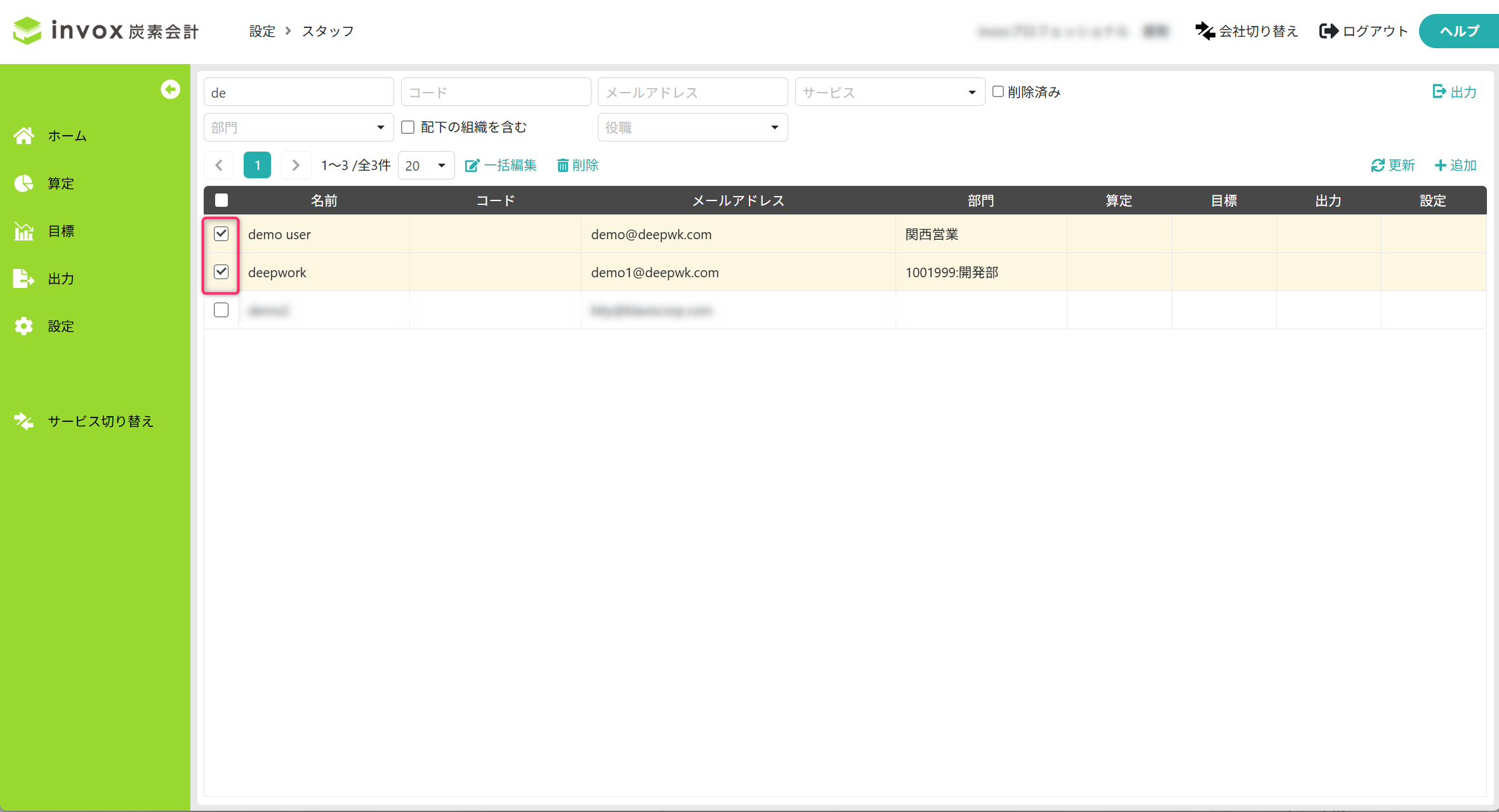The width and height of the screenshot is (1499, 812).
Task: Expand the 部門 dropdown filter
Action: coord(298,128)
